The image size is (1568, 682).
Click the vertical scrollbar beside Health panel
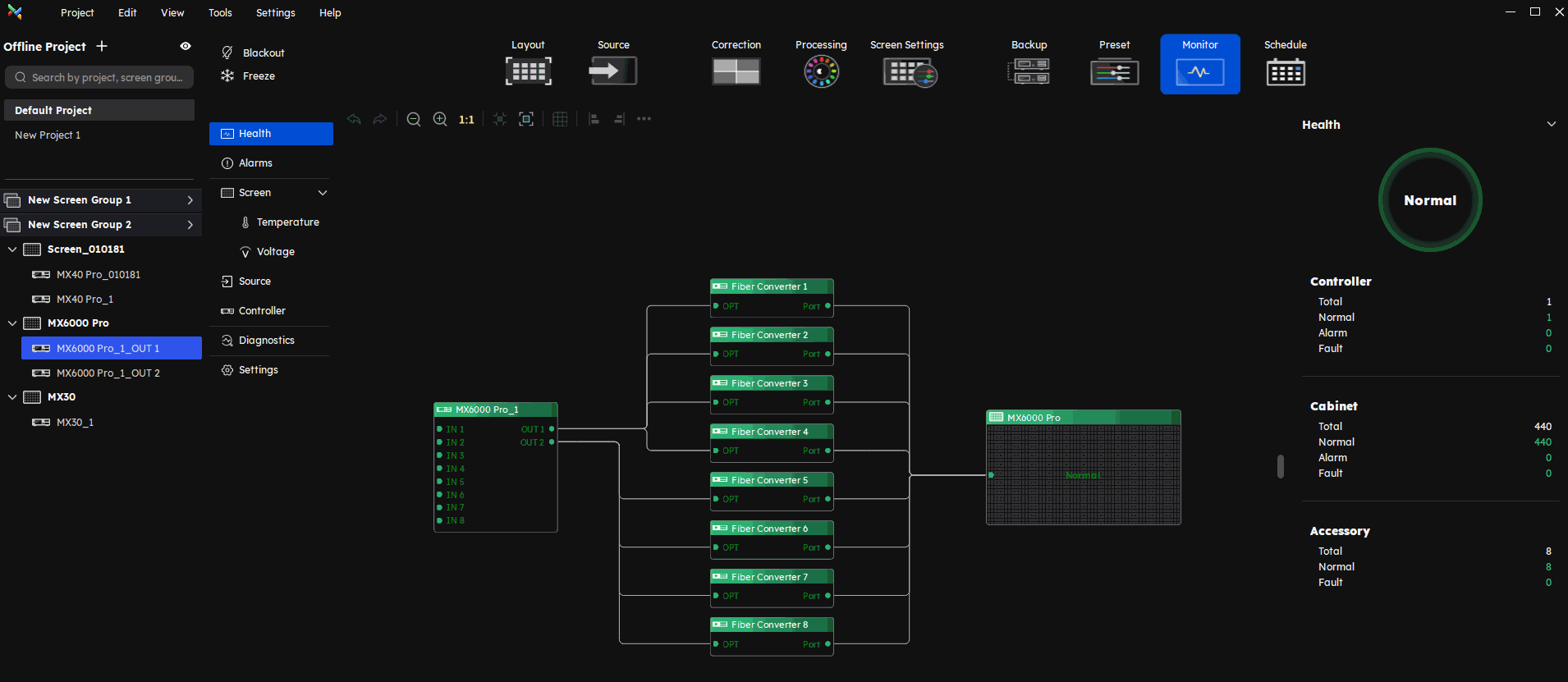(x=1280, y=466)
